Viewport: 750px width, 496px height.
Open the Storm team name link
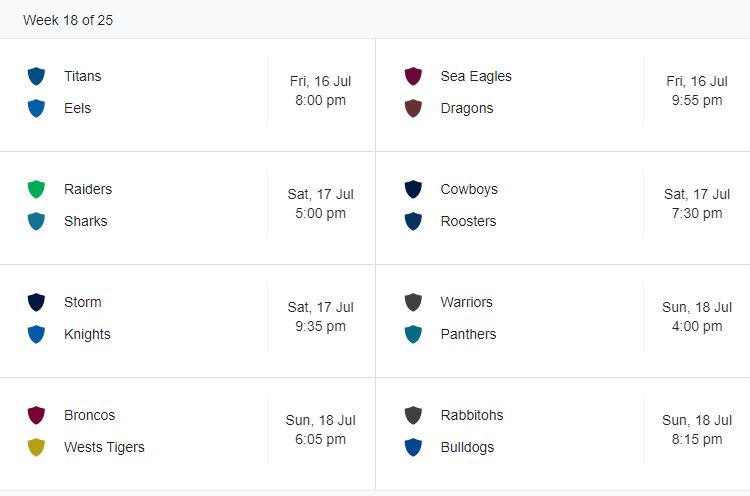click(x=82, y=302)
